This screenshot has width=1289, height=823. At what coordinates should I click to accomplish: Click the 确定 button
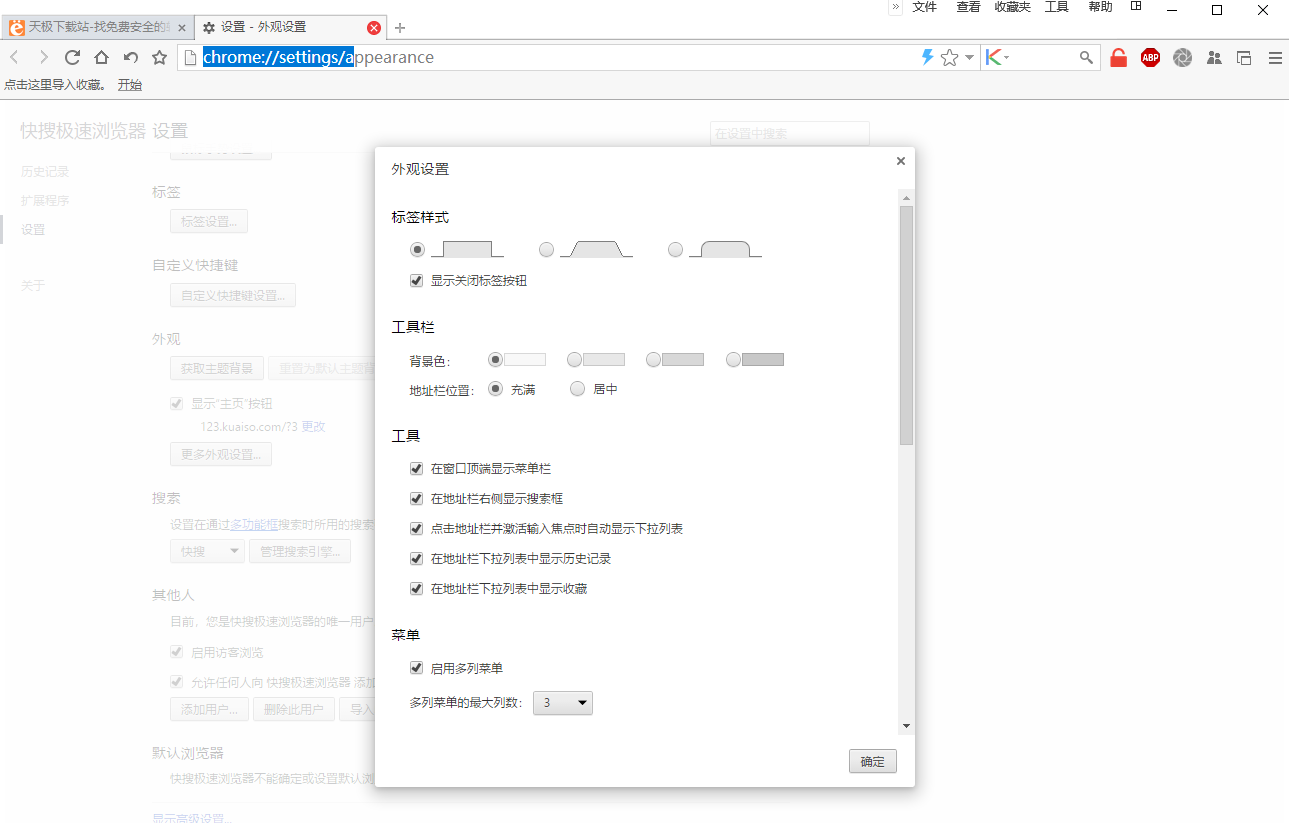871,760
